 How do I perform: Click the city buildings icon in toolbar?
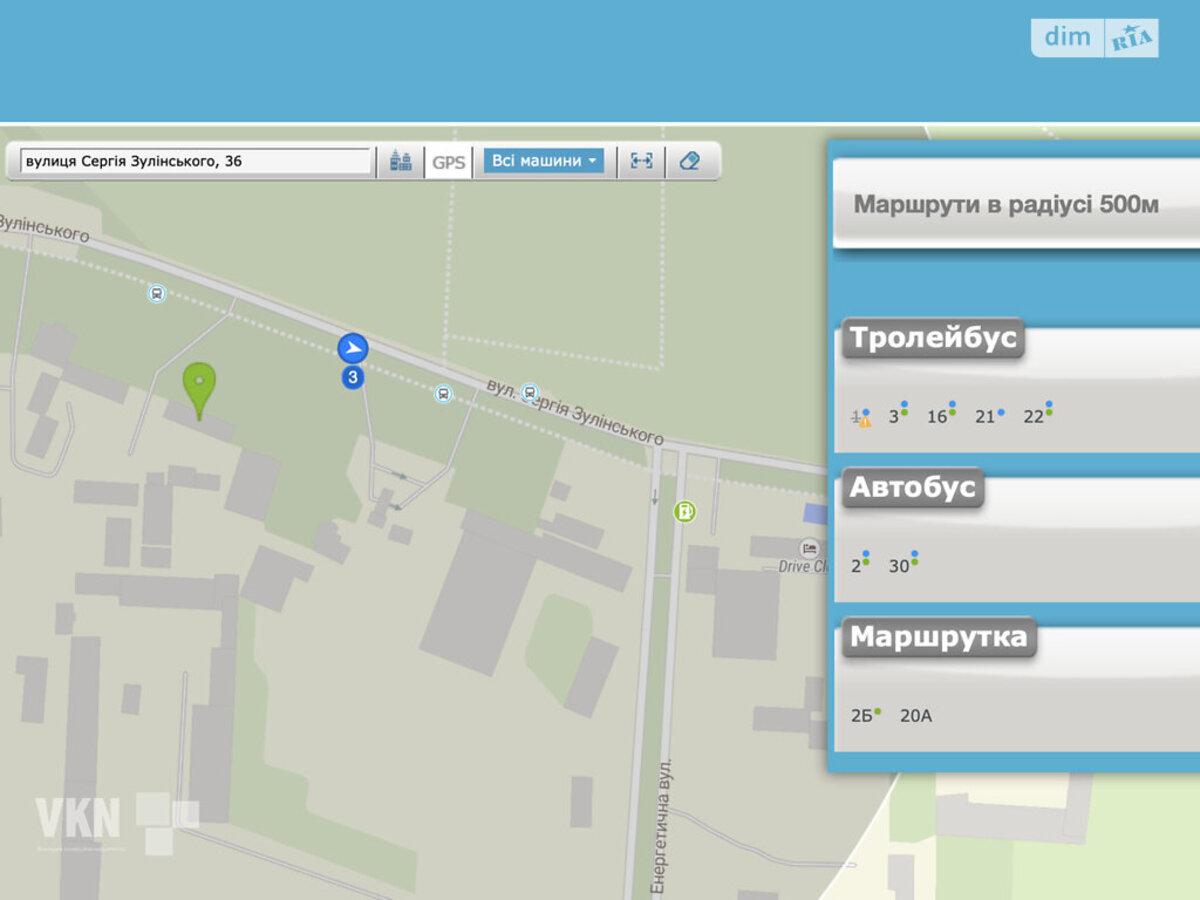(x=400, y=161)
